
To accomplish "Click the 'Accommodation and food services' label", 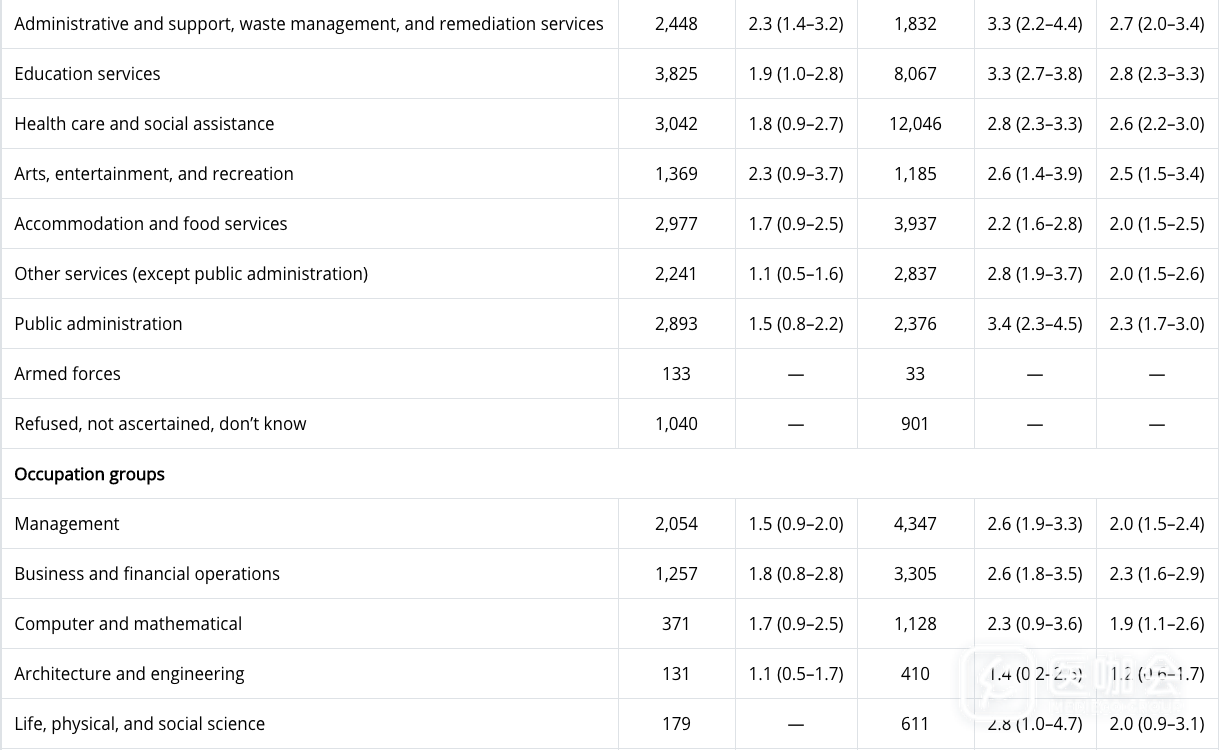I will 151,224.
